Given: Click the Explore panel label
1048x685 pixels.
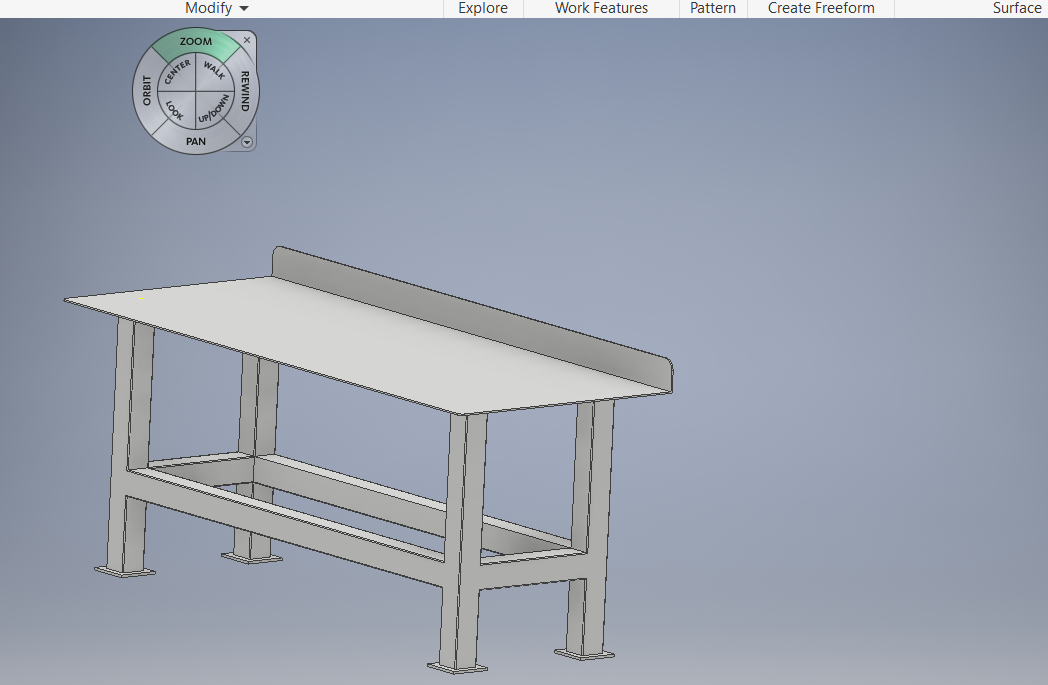Looking at the screenshot, I should tap(483, 8).
